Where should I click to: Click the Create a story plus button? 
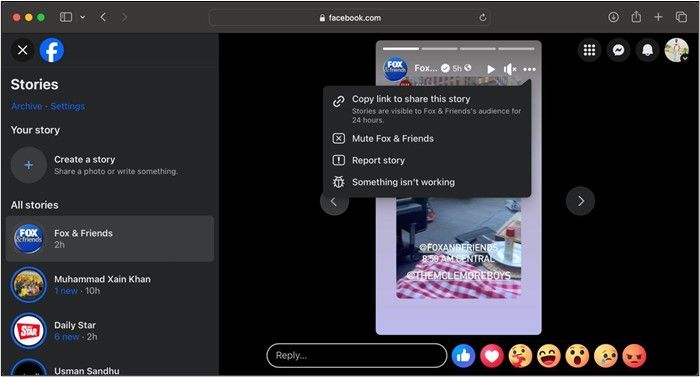pyautogui.click(x=29, y=165)
